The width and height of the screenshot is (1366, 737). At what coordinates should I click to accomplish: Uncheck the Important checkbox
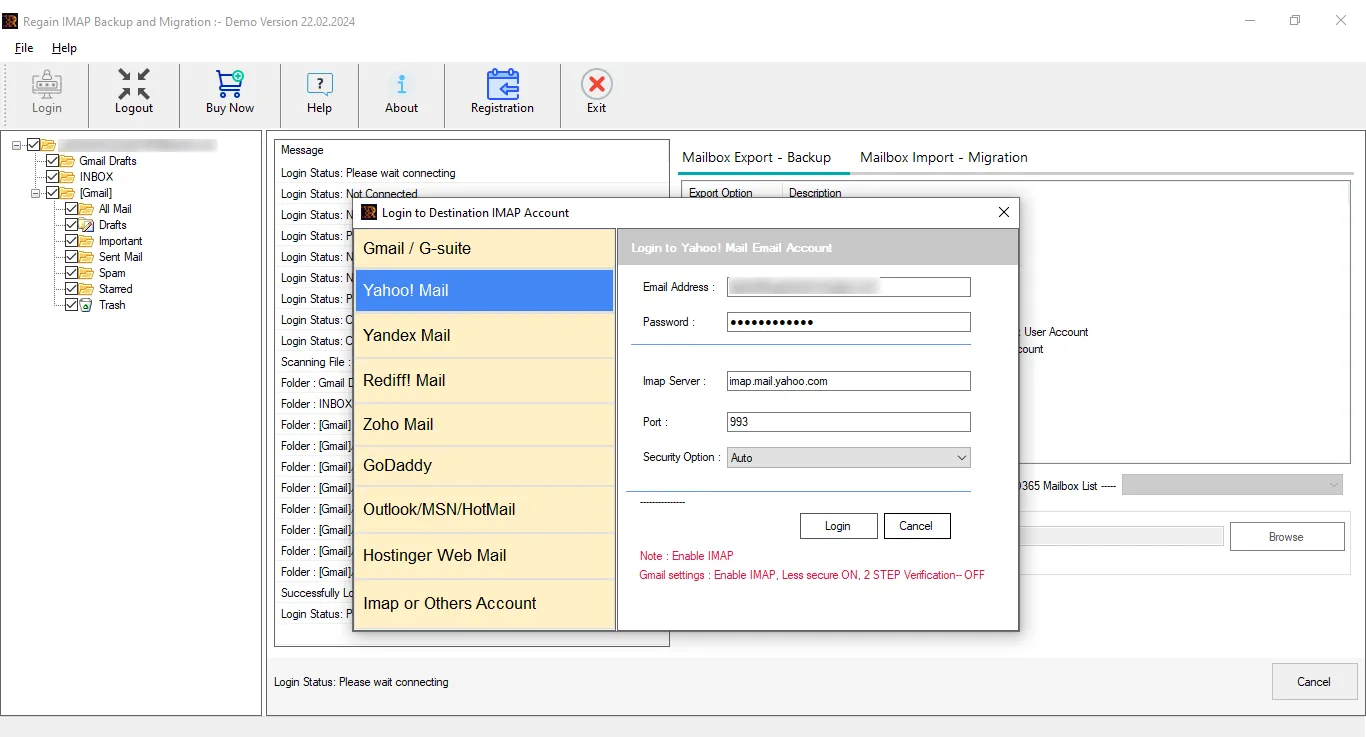71,241
